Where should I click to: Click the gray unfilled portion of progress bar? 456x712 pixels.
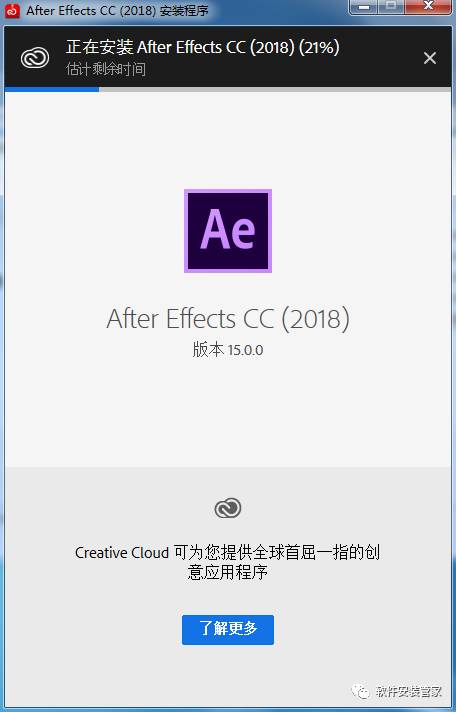275,89
